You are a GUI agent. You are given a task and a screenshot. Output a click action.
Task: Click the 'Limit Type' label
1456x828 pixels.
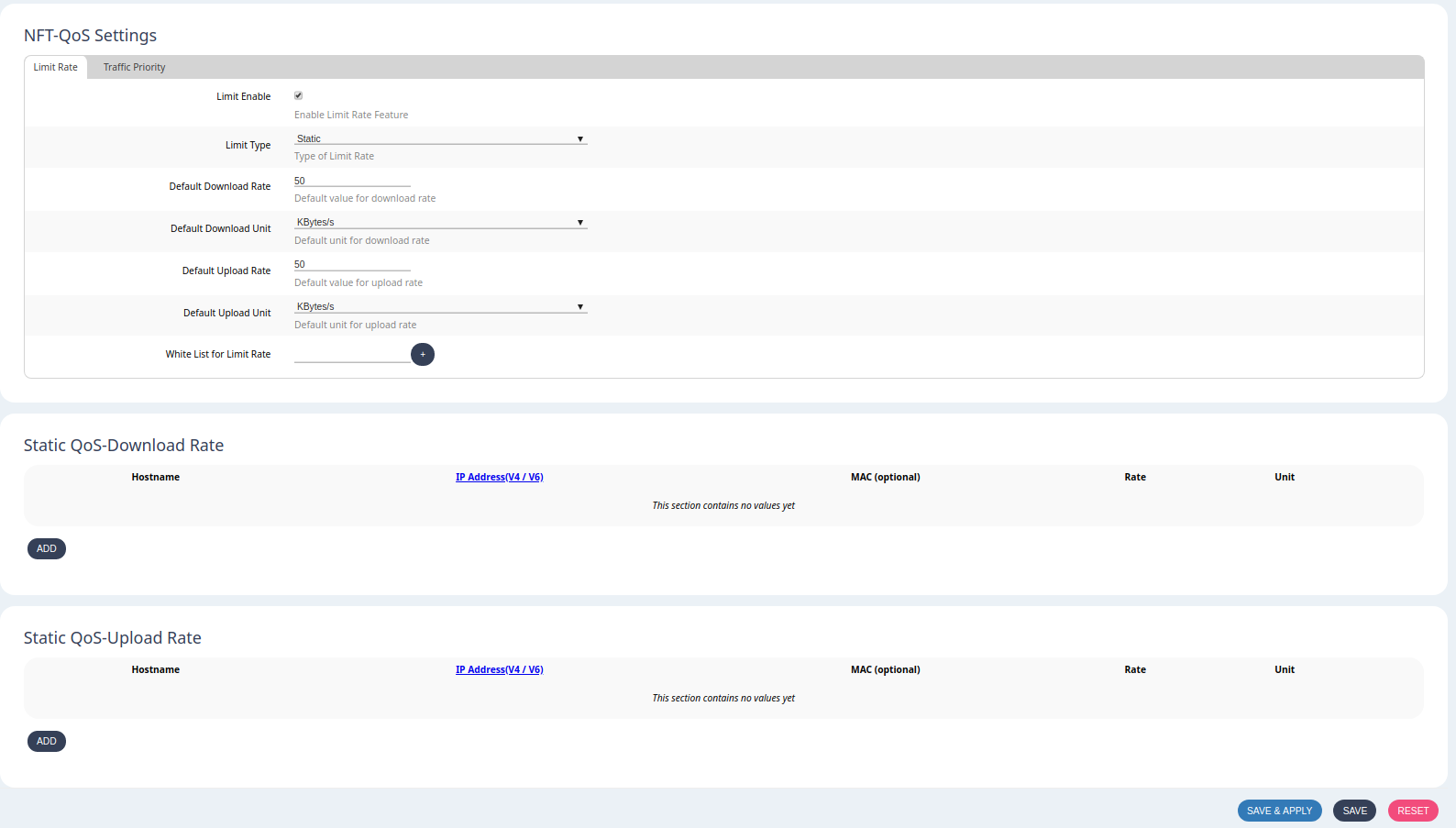(x=248, y=145)
